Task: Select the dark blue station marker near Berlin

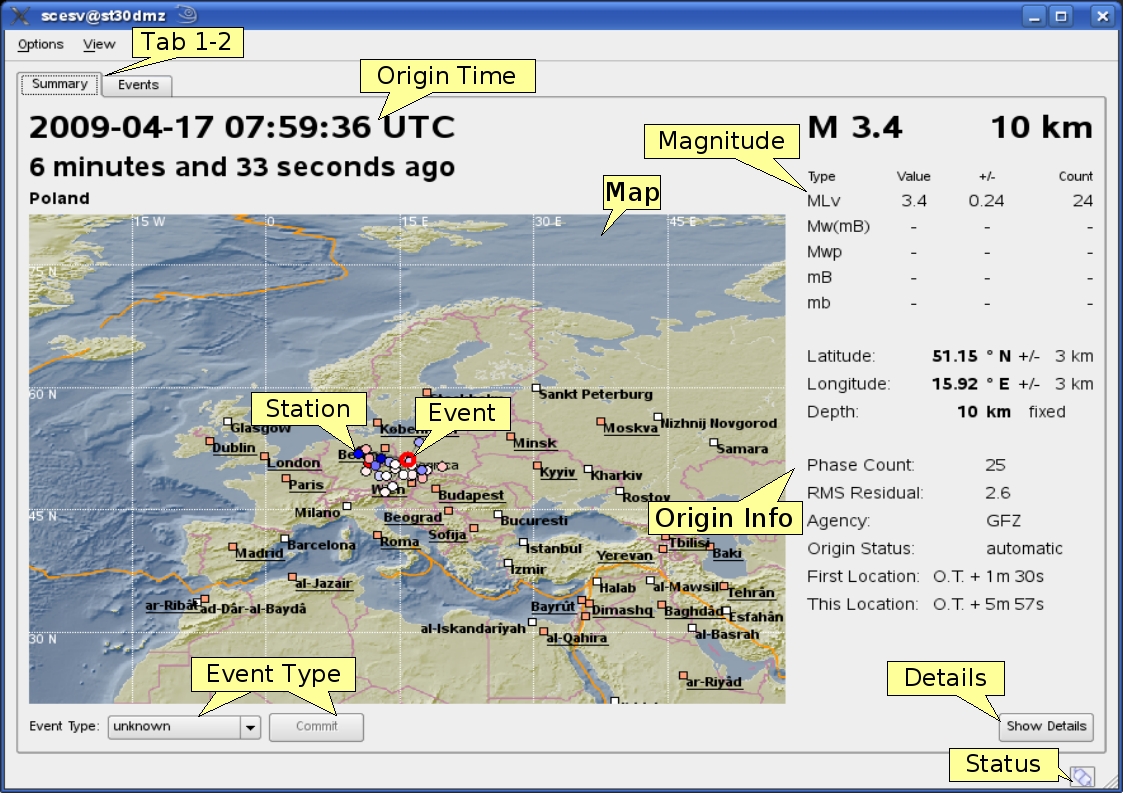Action: click(x=359, y=453)
